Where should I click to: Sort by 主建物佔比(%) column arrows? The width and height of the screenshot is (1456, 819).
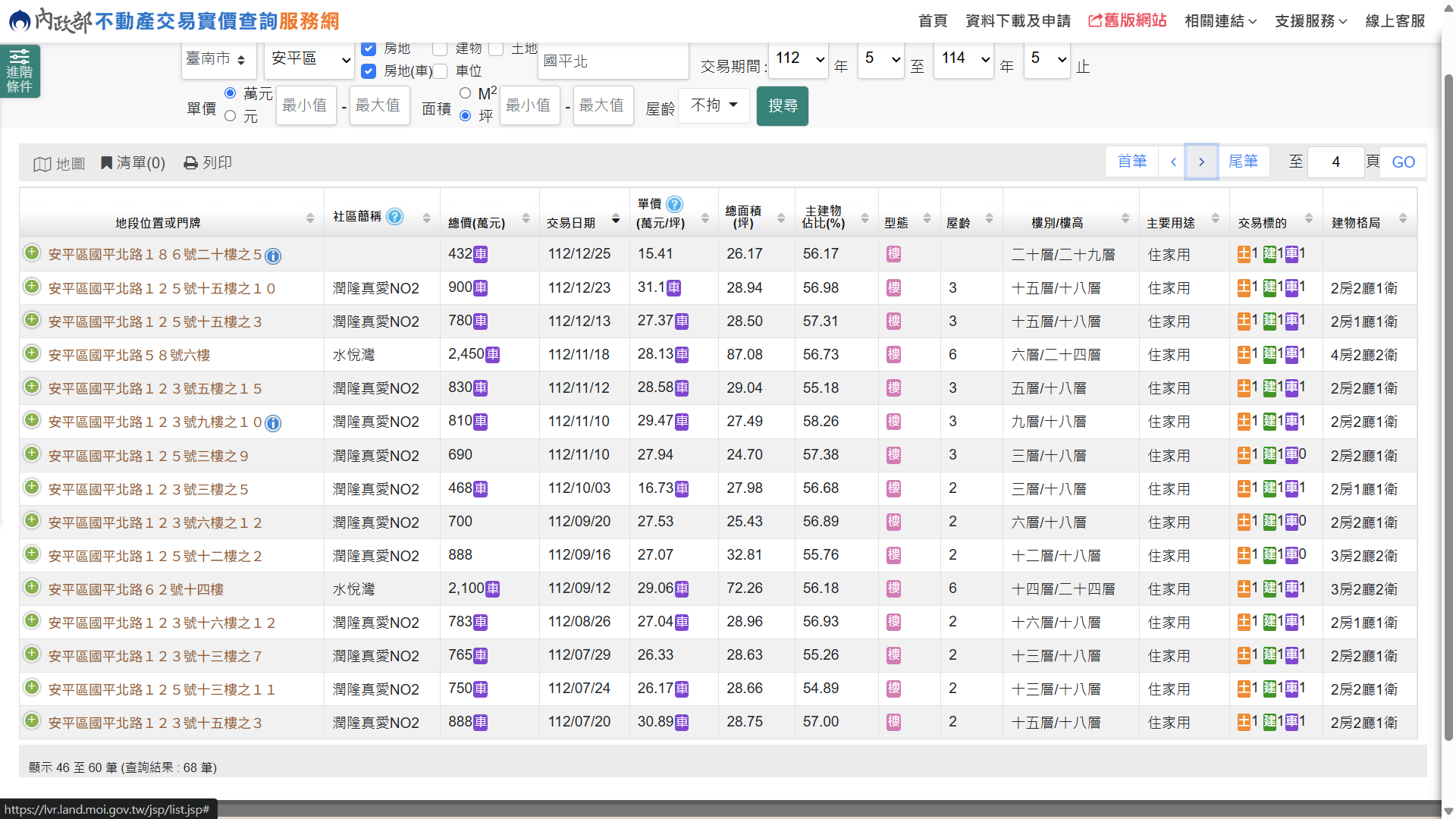[x=864, y=218]
